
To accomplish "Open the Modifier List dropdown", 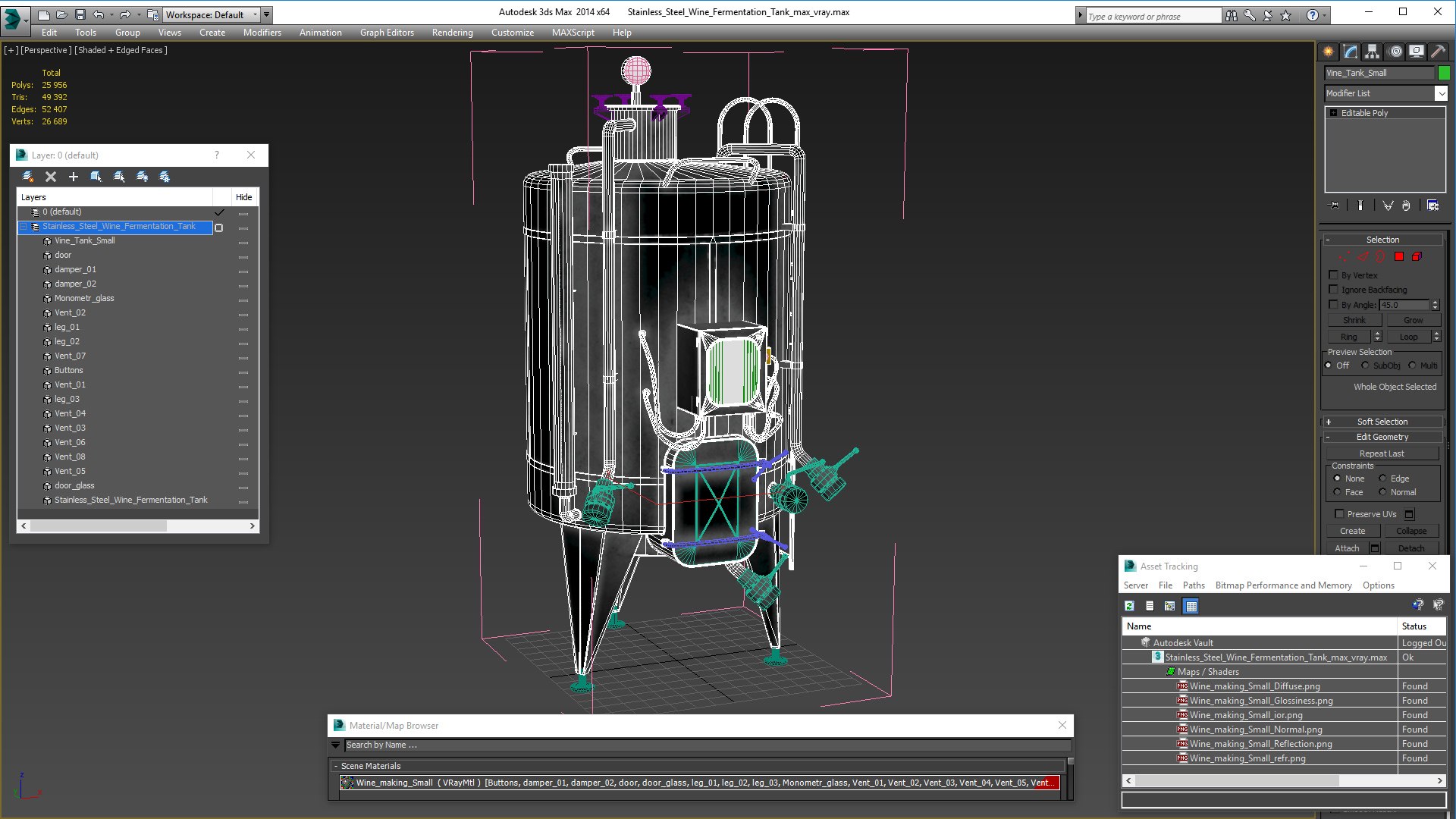I will tap(1441, 93).
